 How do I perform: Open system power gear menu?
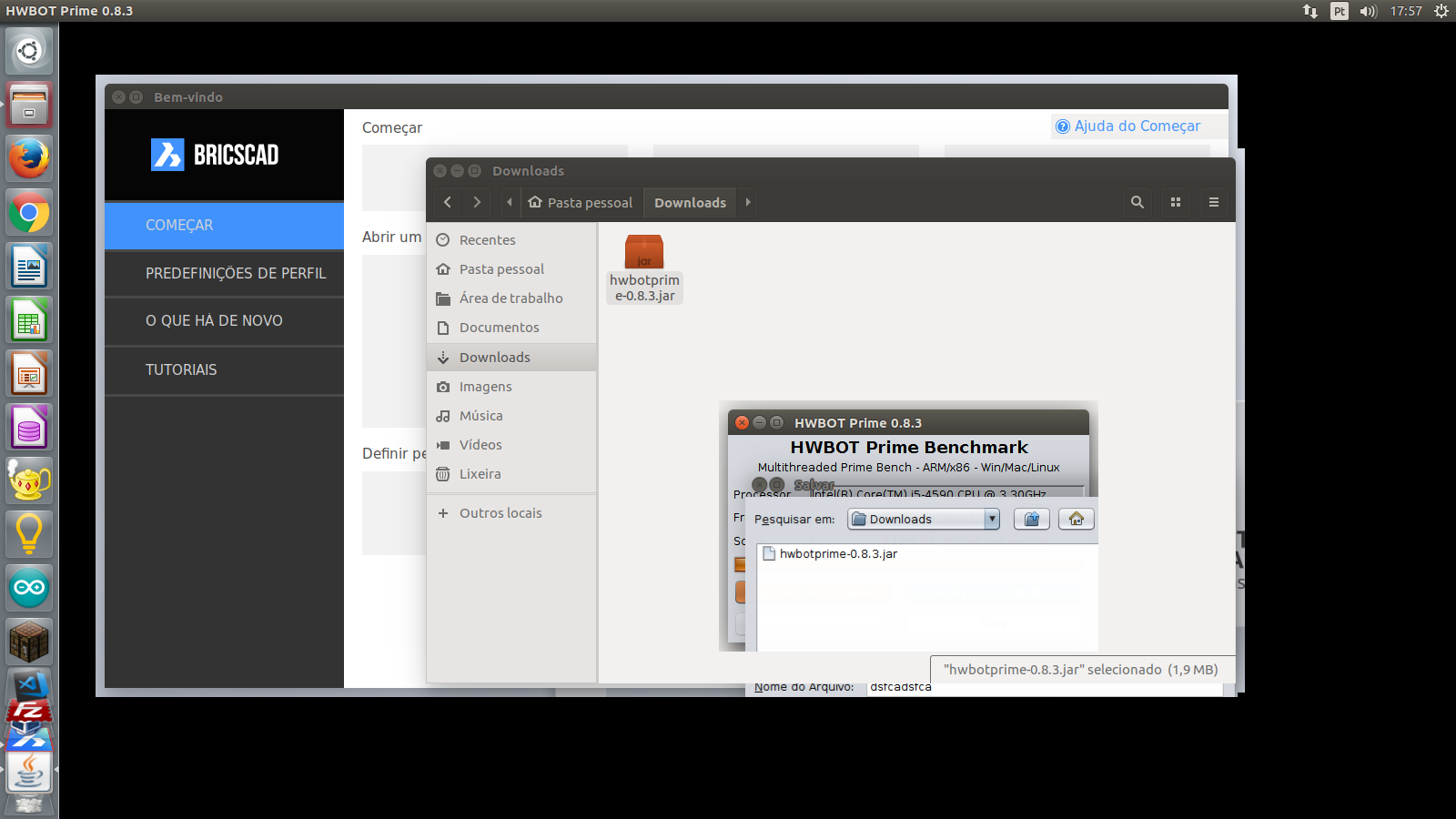click(x=1441, y=11)
